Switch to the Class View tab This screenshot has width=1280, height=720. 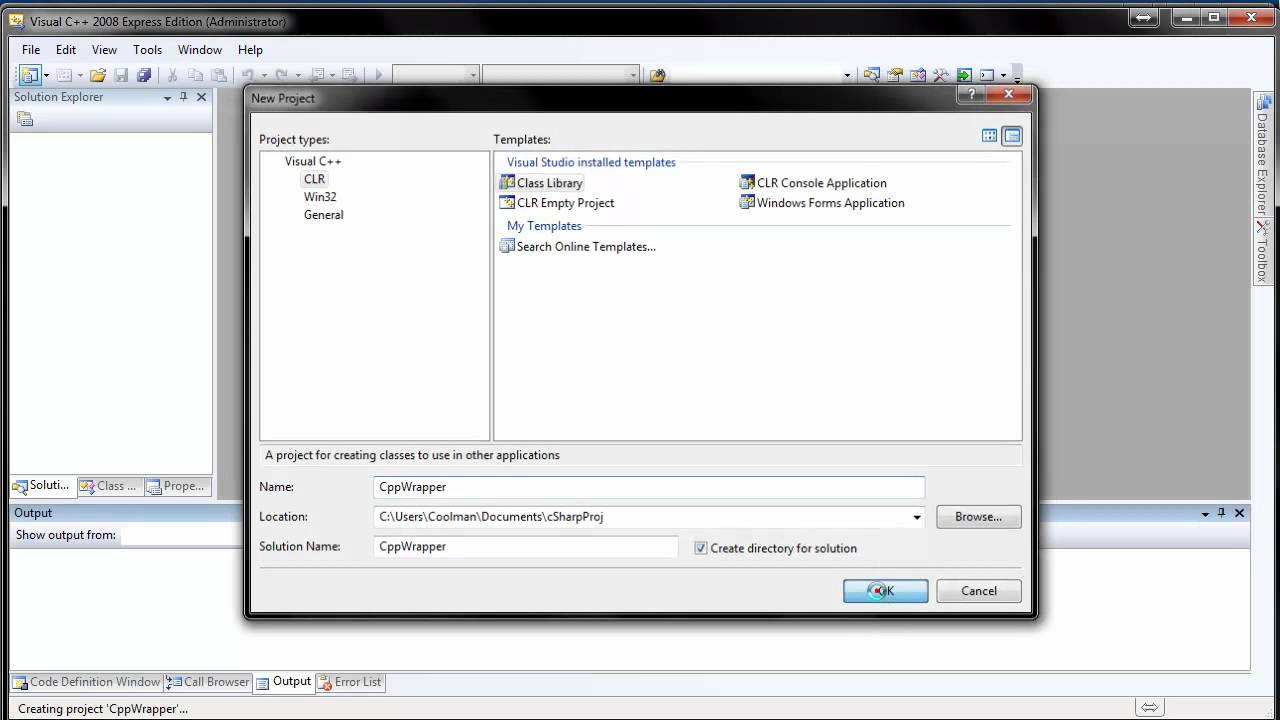coord(110,486)
